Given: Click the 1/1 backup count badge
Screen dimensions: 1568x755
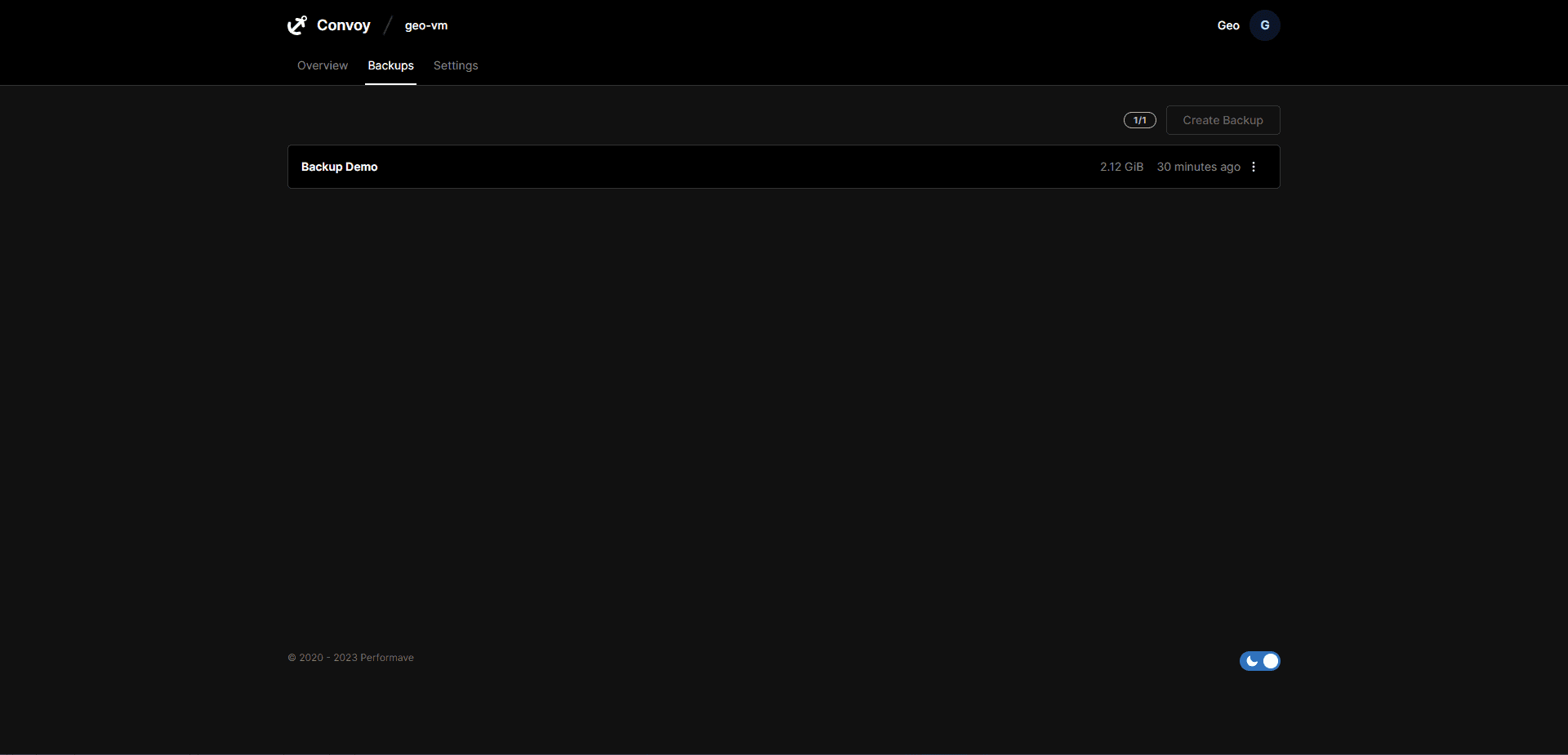Looking at the screenshot, I should (x=1140, y=120).
